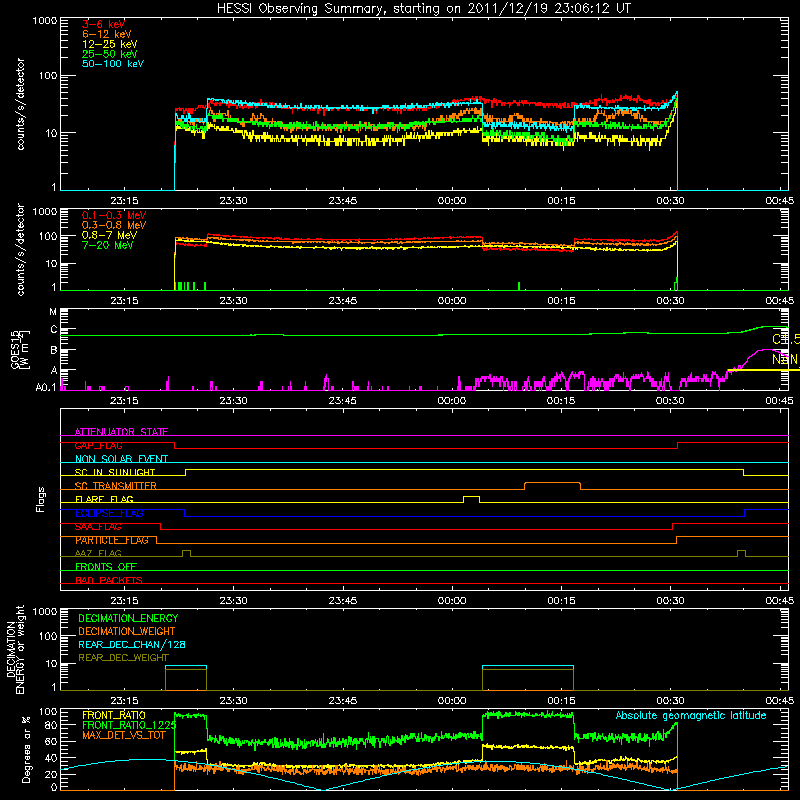800x800 pixels.
Task: Click the yellow C1.5 flare class annotation
Action: (786, 339)
